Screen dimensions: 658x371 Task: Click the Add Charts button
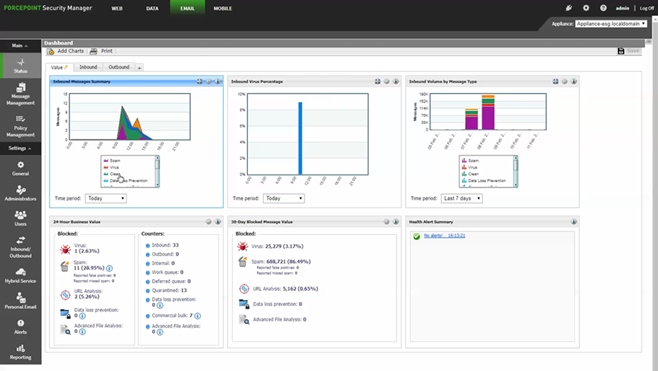(66, 51)
